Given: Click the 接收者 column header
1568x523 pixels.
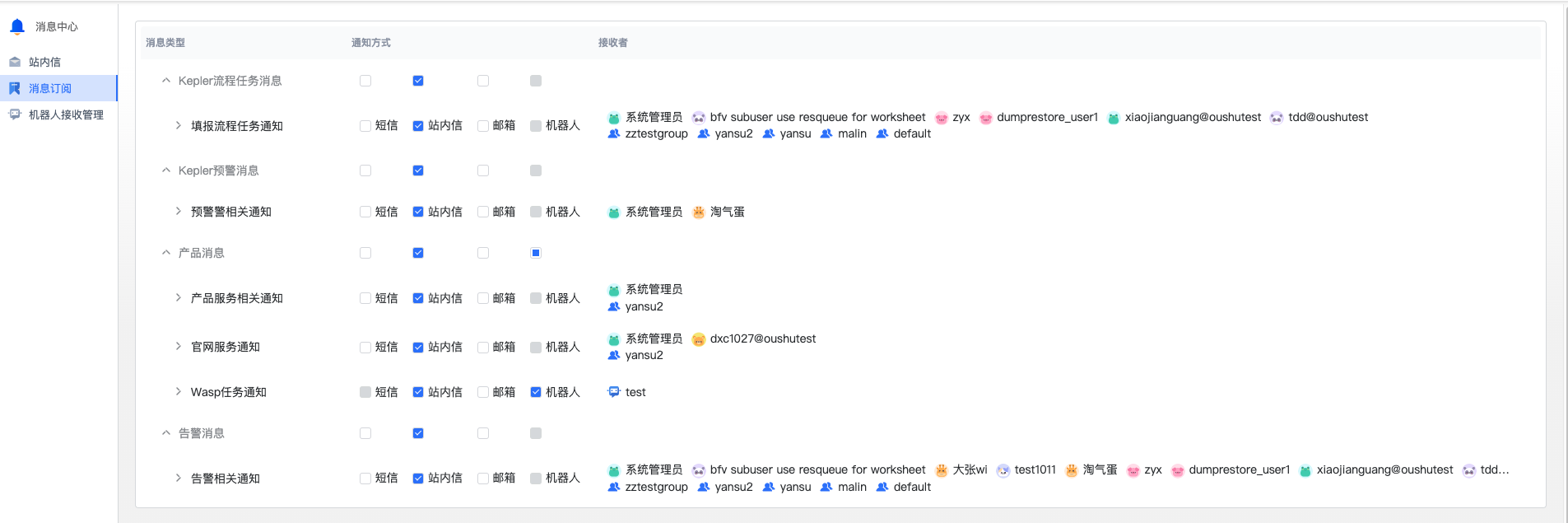Looking at the screenshot, I should [x=612, y=43].
